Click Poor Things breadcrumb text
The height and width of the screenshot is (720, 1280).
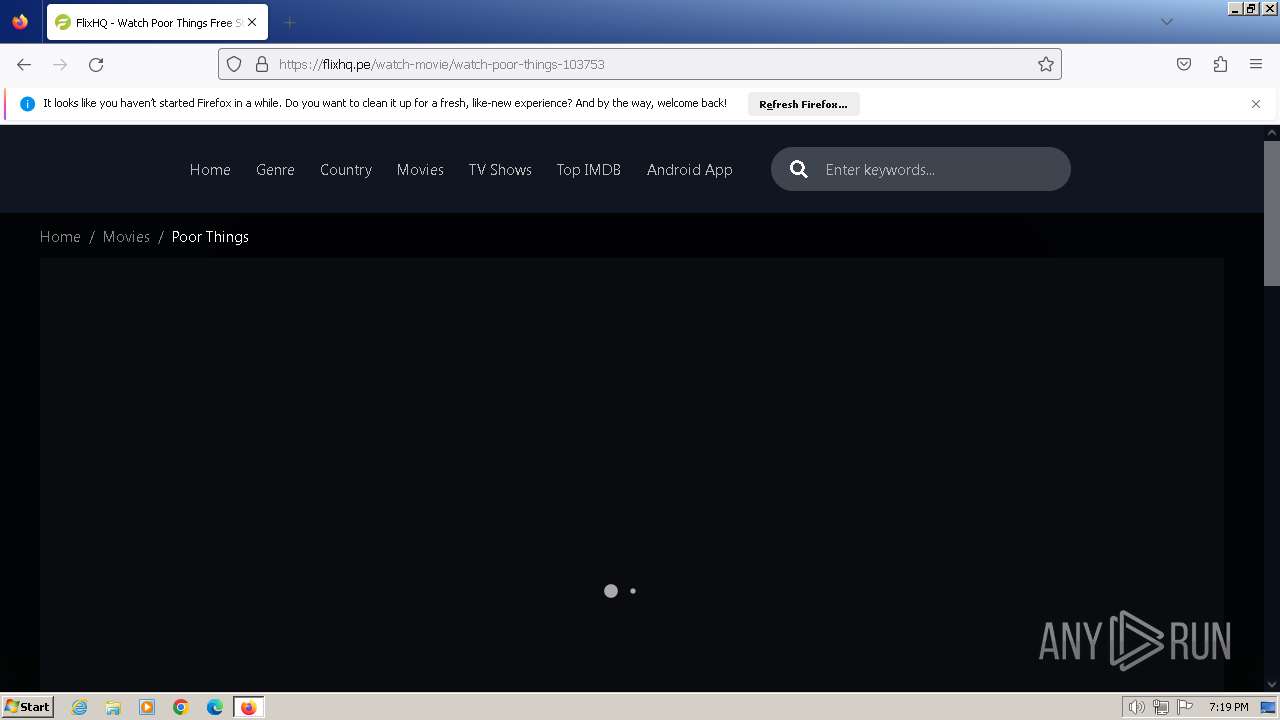(210, 237)
